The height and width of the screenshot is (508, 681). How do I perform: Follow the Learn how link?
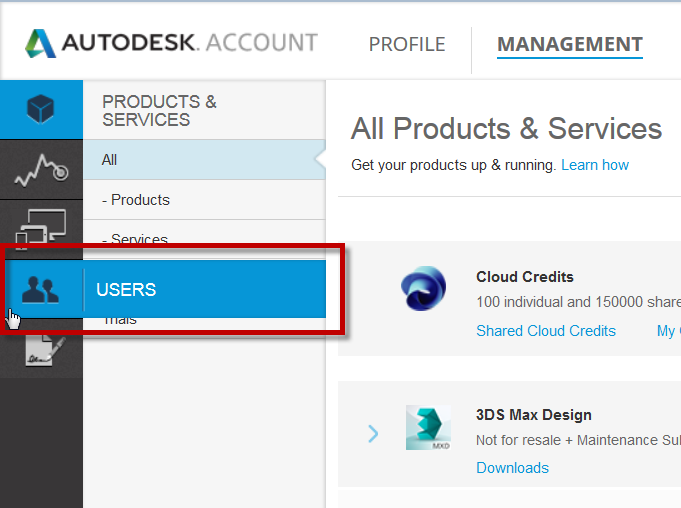pyautogui.click(x=595, y=165)
